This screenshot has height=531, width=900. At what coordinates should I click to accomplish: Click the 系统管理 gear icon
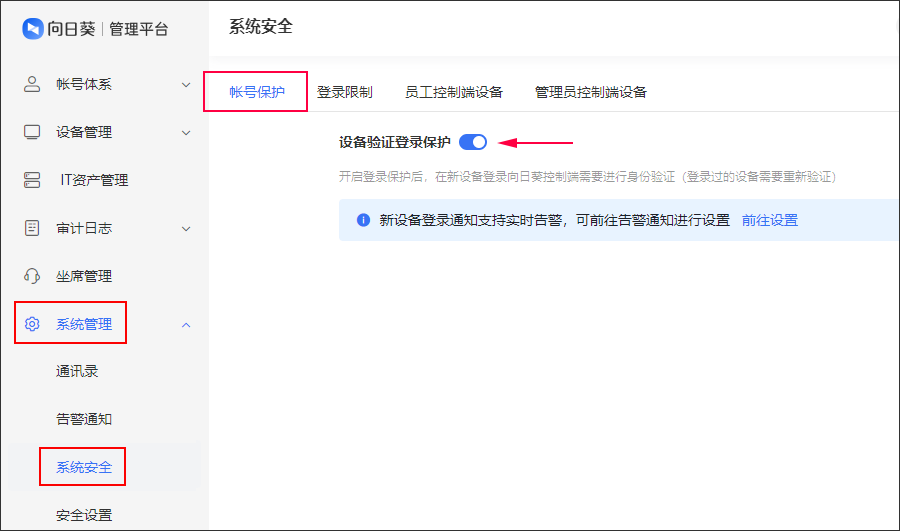[32, 324]
